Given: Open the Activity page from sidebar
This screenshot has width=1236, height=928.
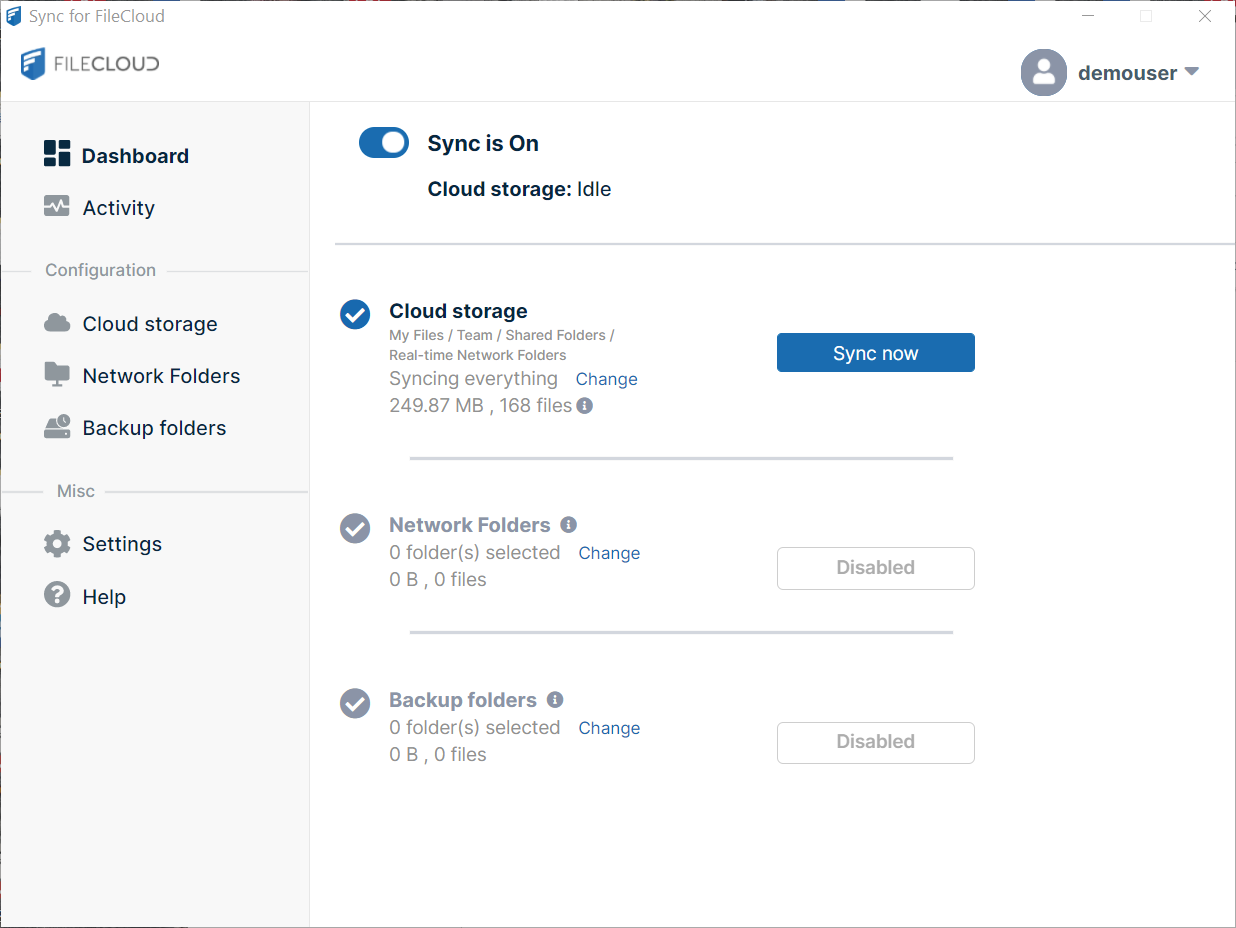Looking at the screenshot, I should tap(118, 208).
